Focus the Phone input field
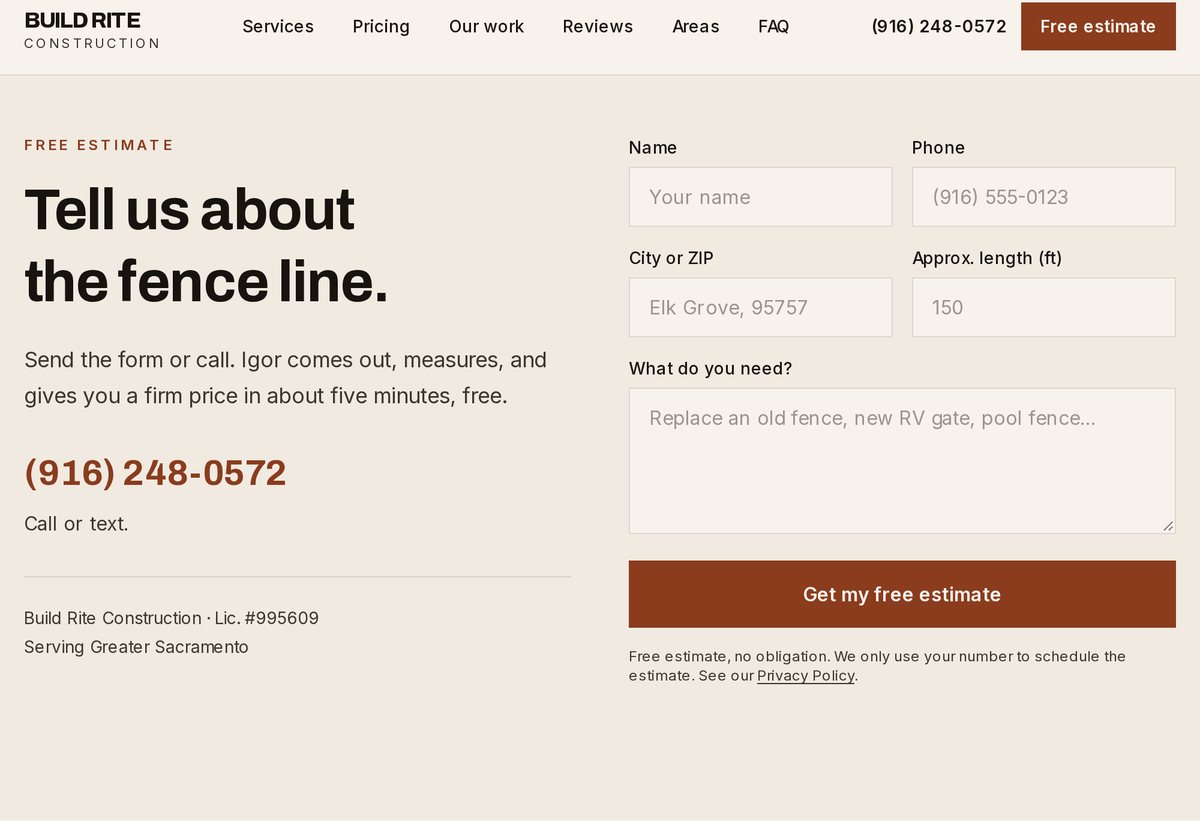Image resolution: width=1200 pixels, height=821 pixels. (1044, 197)
